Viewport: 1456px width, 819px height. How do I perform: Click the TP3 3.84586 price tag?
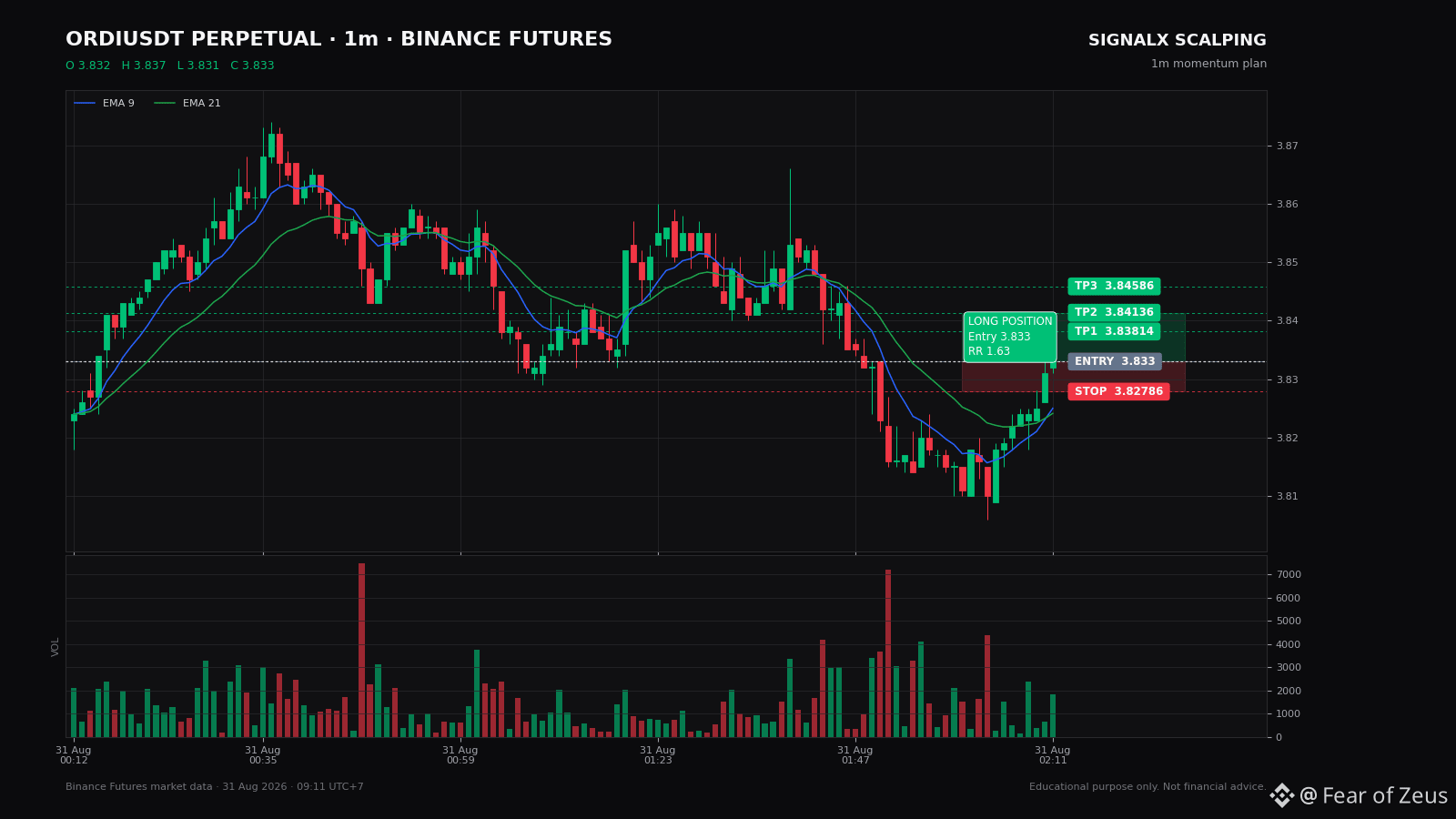coord(1114,287)
